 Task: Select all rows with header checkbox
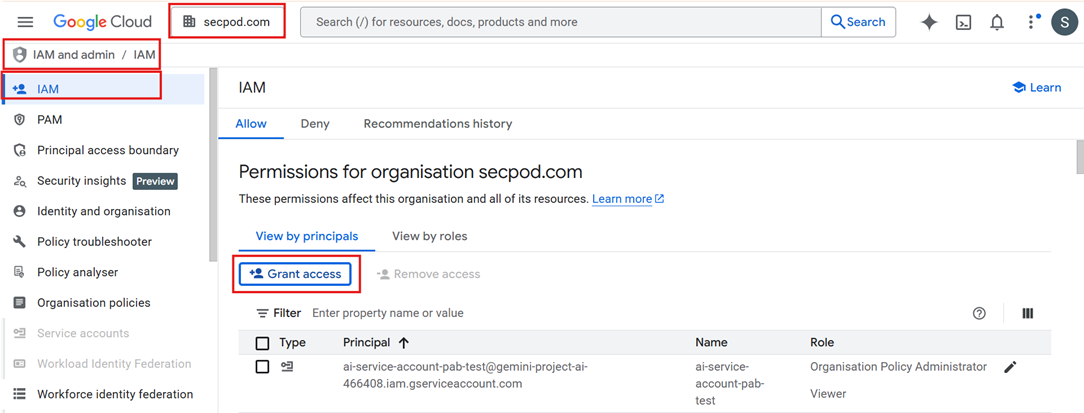tap(262, 343)
